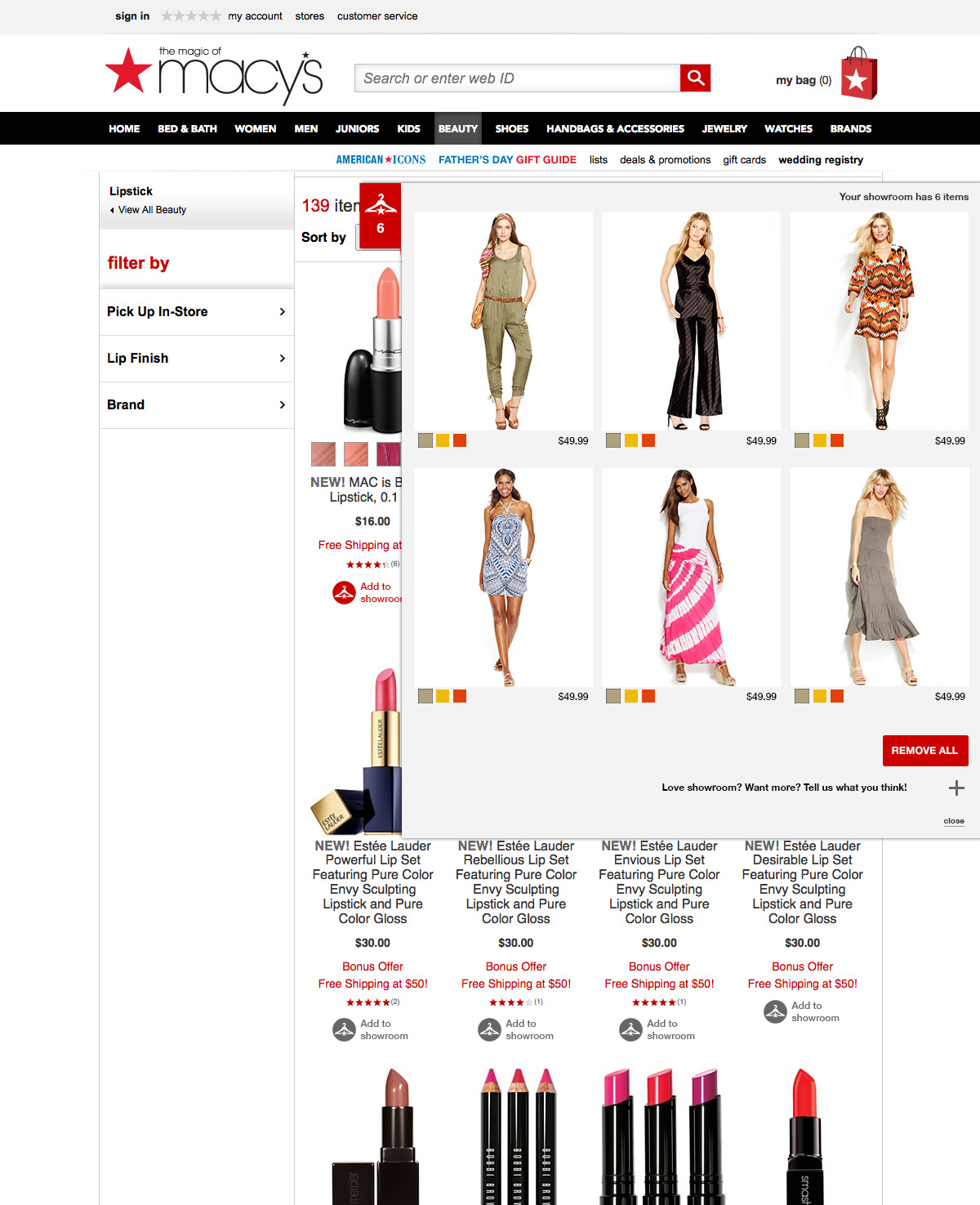This screenshot has width=980, height=1205.
Task: Open the BED & BATH menu
Action: (187, 128)
